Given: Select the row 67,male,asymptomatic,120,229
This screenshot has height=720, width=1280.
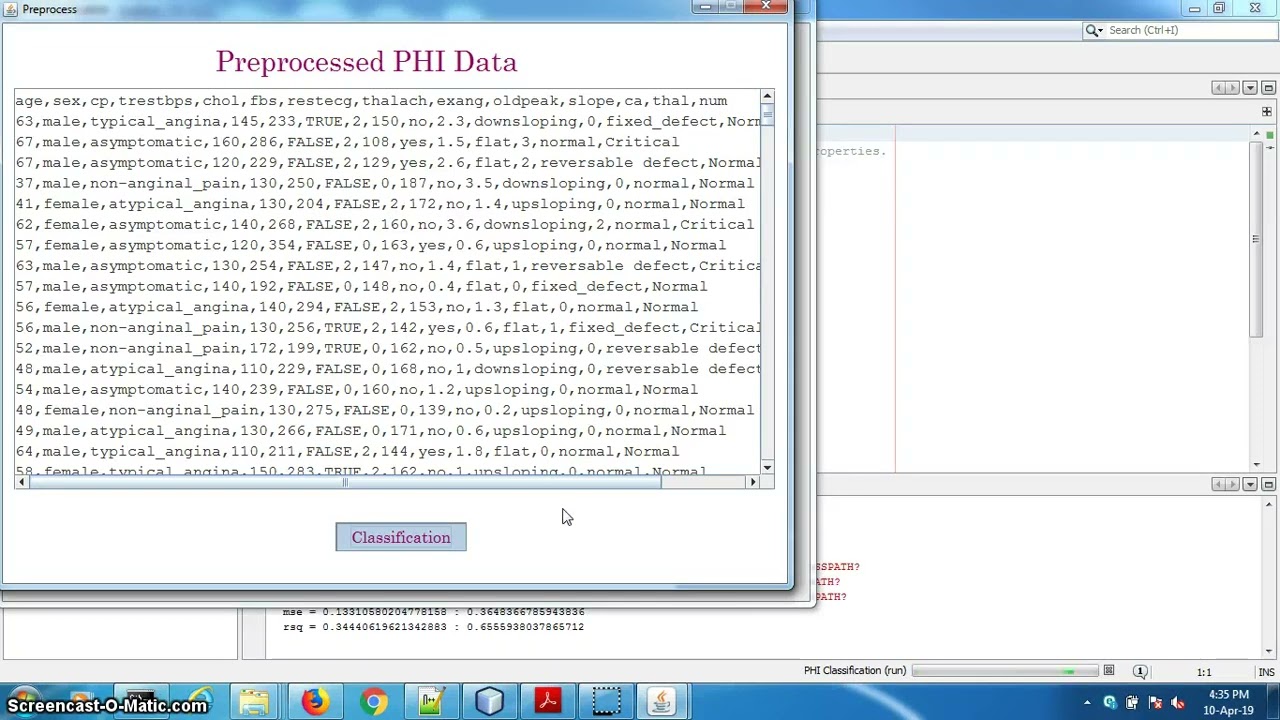Looking at the screenshot, I should (x=388, y=163).
